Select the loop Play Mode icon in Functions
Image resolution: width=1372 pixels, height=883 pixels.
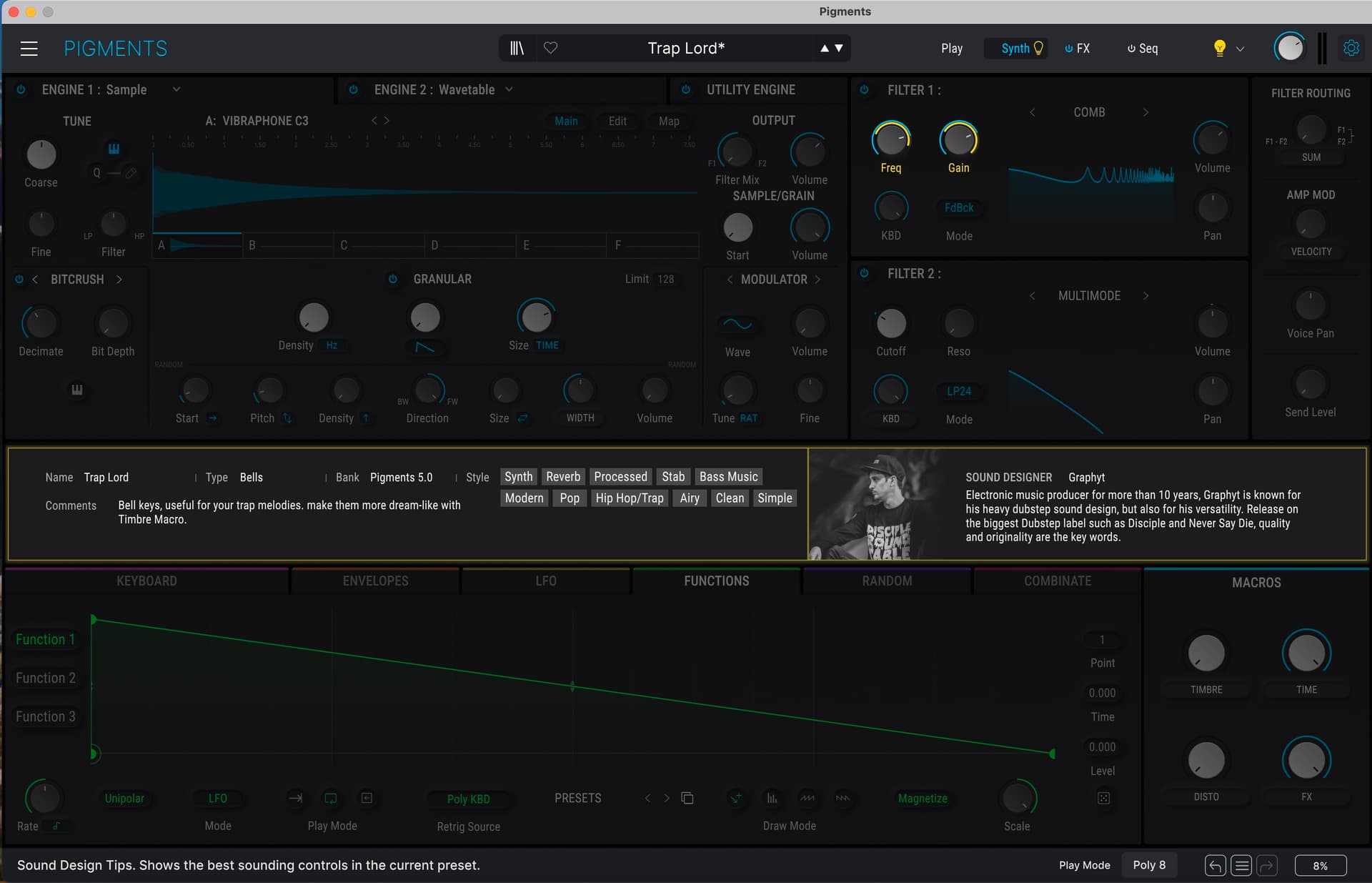pyautogui.click(x=331, y=798)
